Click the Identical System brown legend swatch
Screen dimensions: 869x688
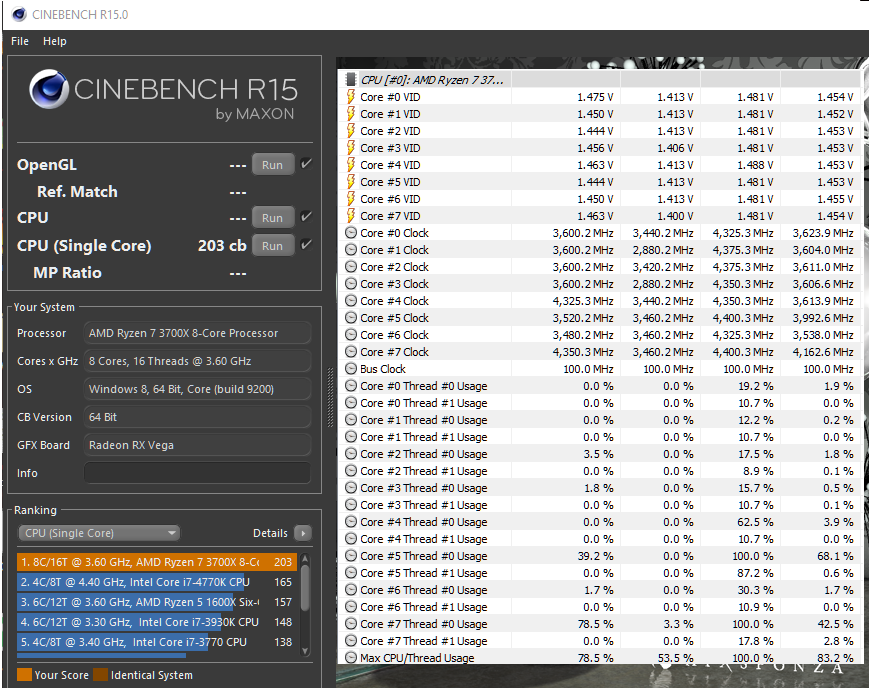[100, 675]
